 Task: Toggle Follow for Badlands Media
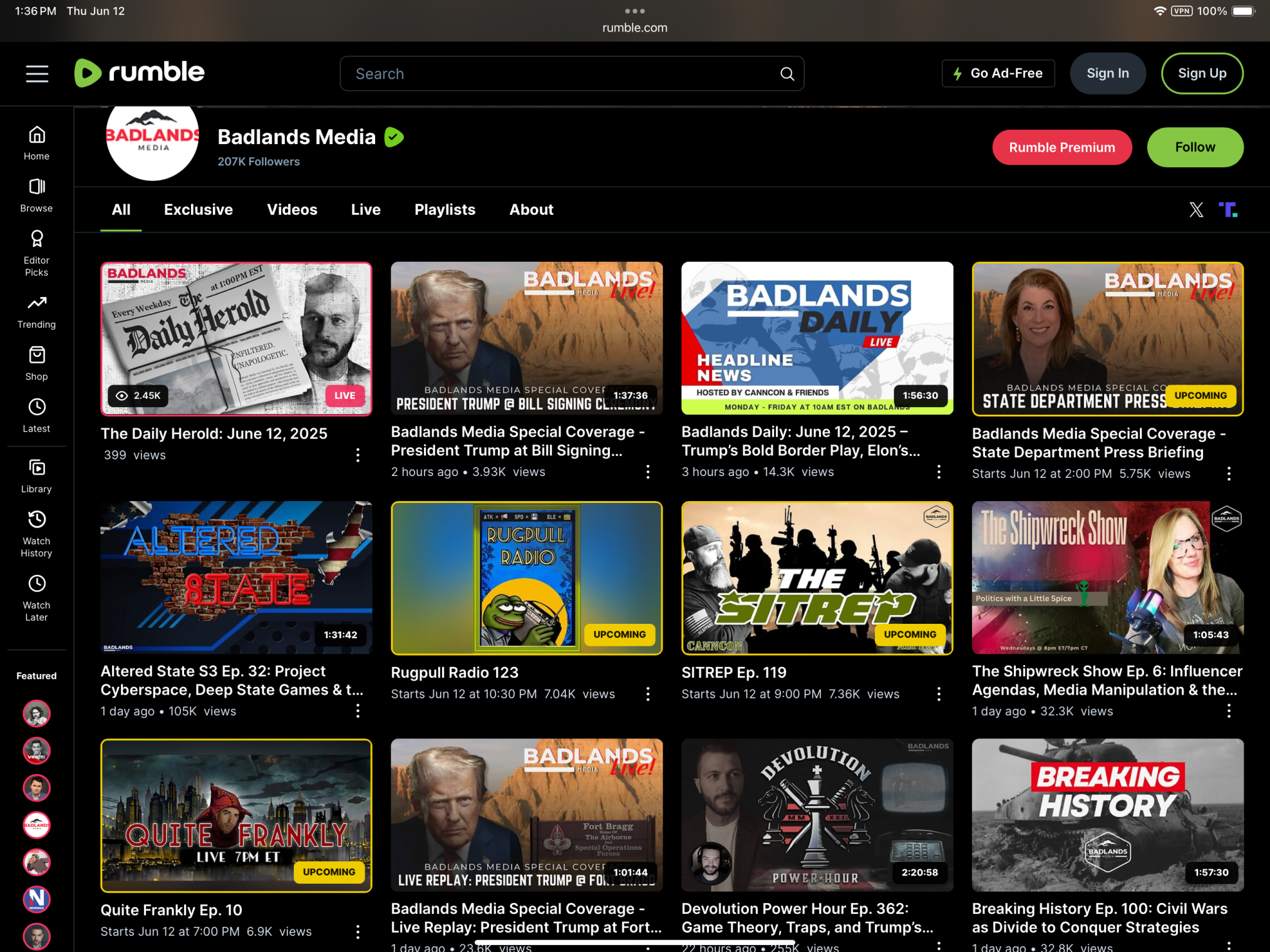click(1194, 147)
